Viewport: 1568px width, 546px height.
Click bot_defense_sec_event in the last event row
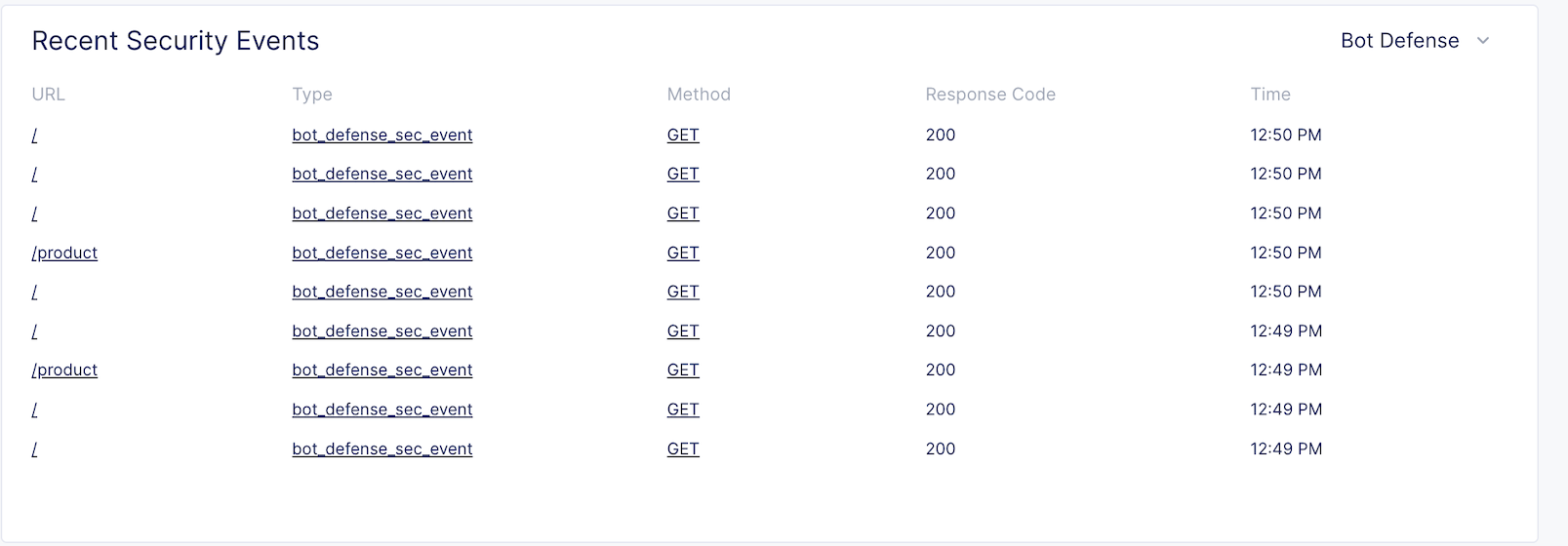pos(382,449)
